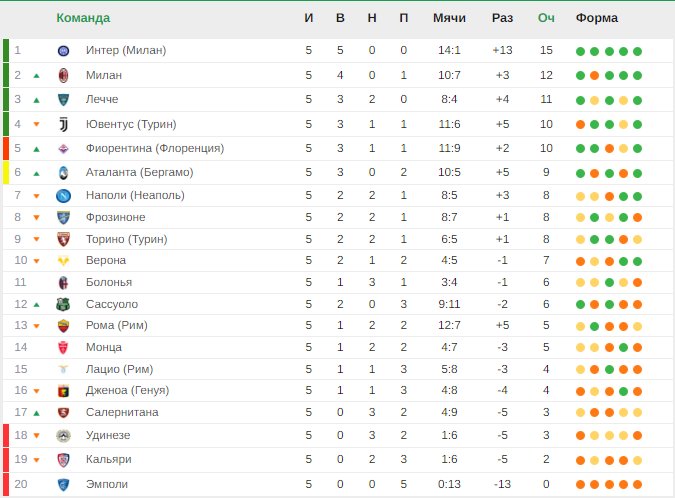Click Empoli's last orange form dot

[x=638, y=485]
